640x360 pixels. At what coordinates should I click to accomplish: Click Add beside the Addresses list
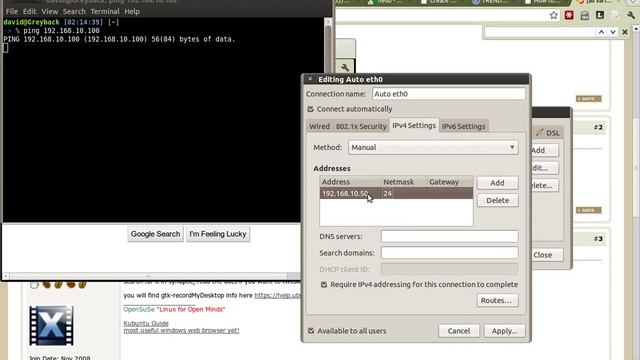click(498, 183)
